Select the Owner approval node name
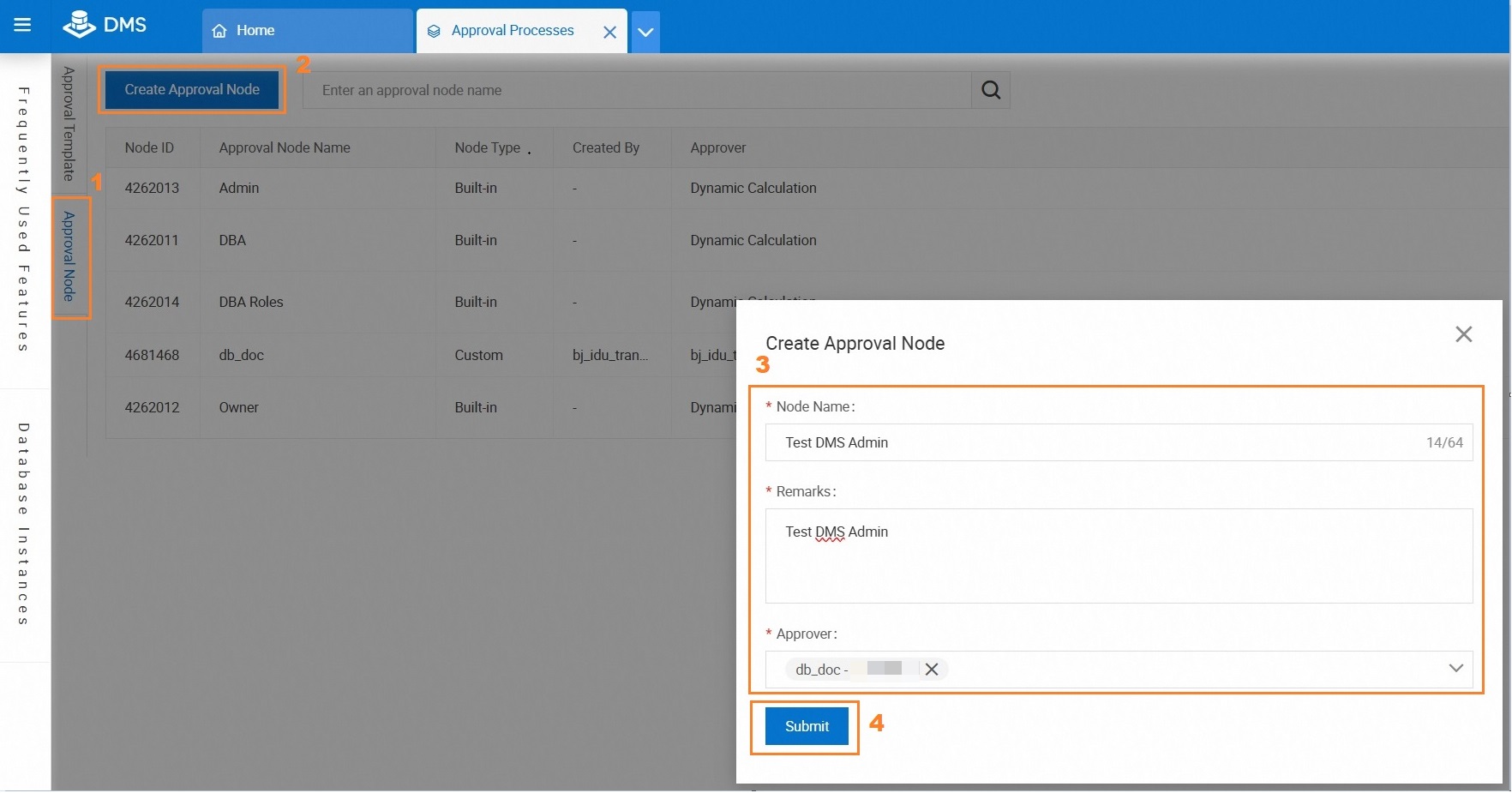Viewport: 1512px width, 793px height. pos(239,407)
